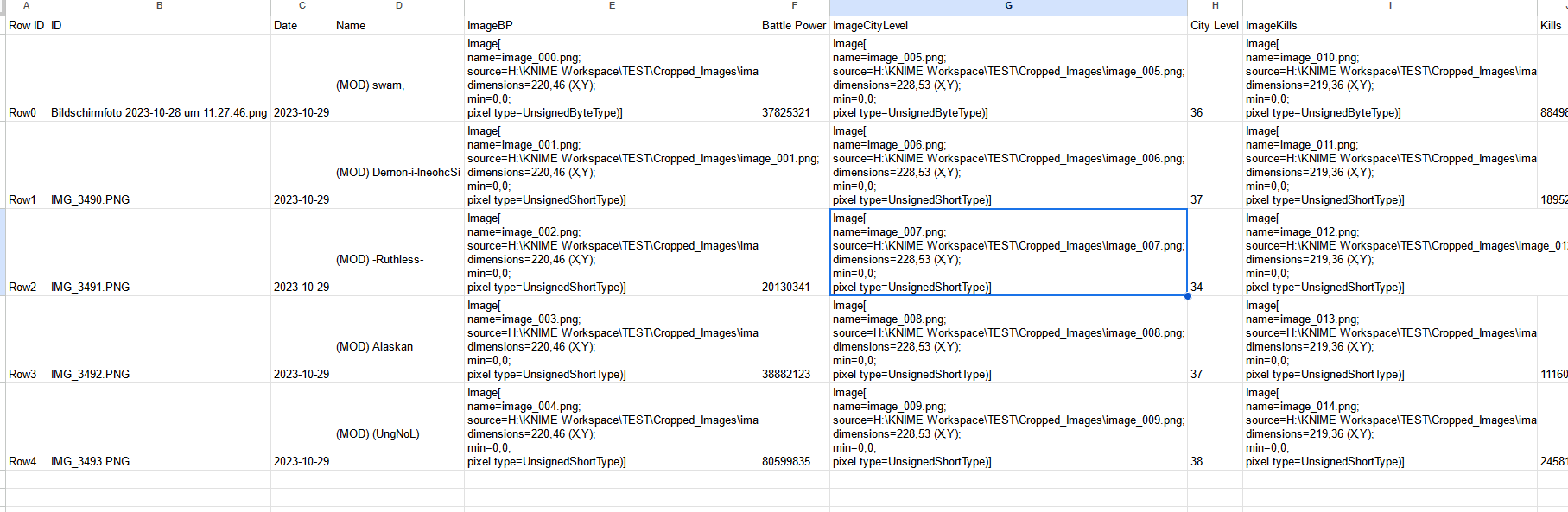Viewport: 1568px width, 512px height.
Task: Select column G header
Action: tap(1008, 6)
